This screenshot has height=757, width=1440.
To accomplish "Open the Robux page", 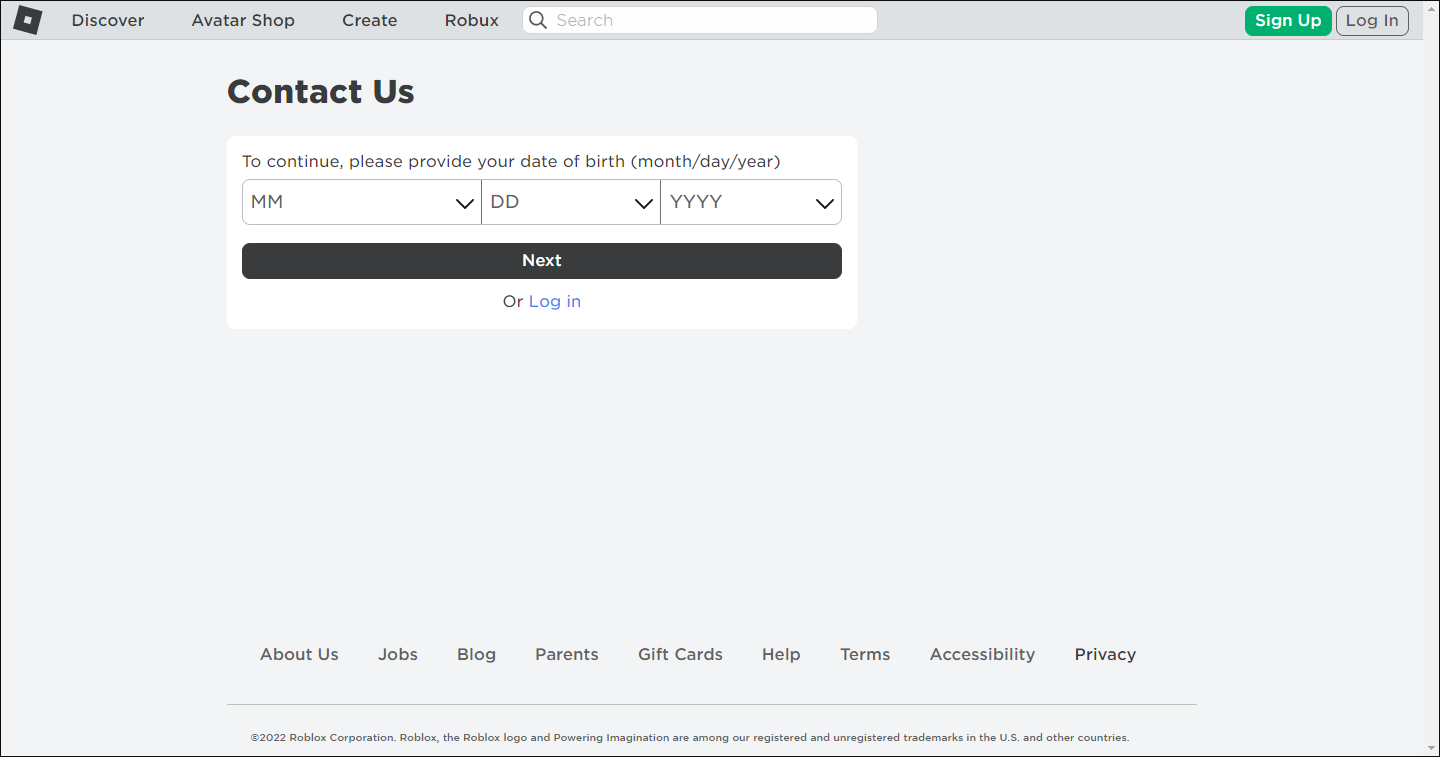I will click(x=472, y=20).
